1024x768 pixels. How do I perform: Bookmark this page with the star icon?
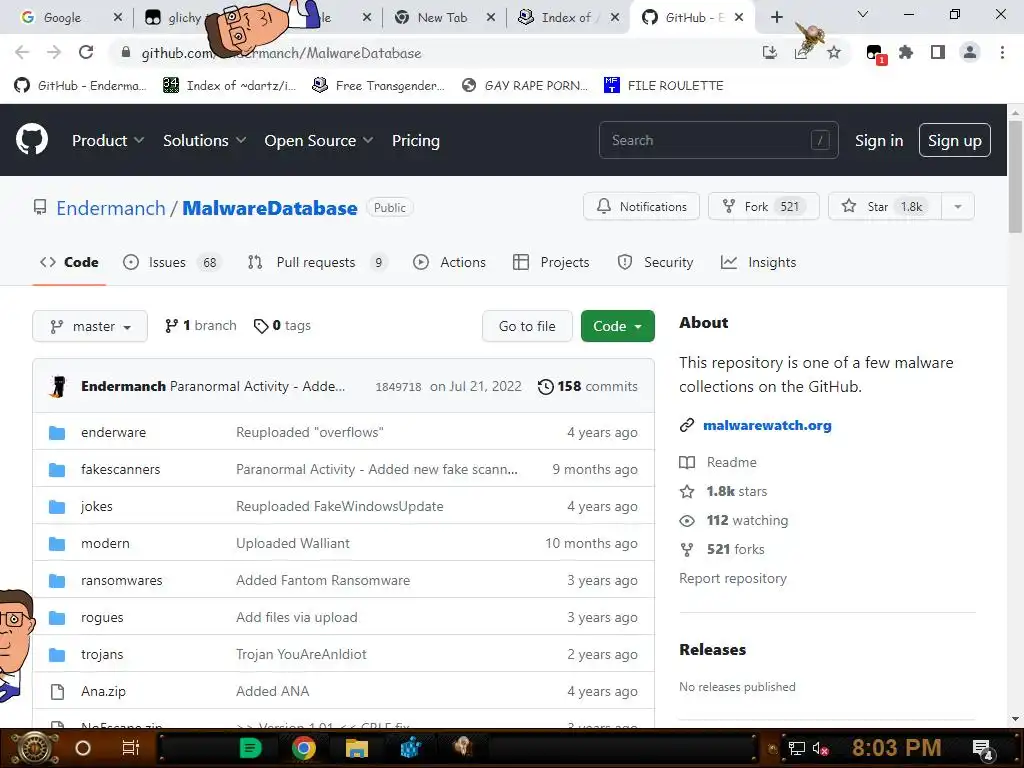(833, 52)
